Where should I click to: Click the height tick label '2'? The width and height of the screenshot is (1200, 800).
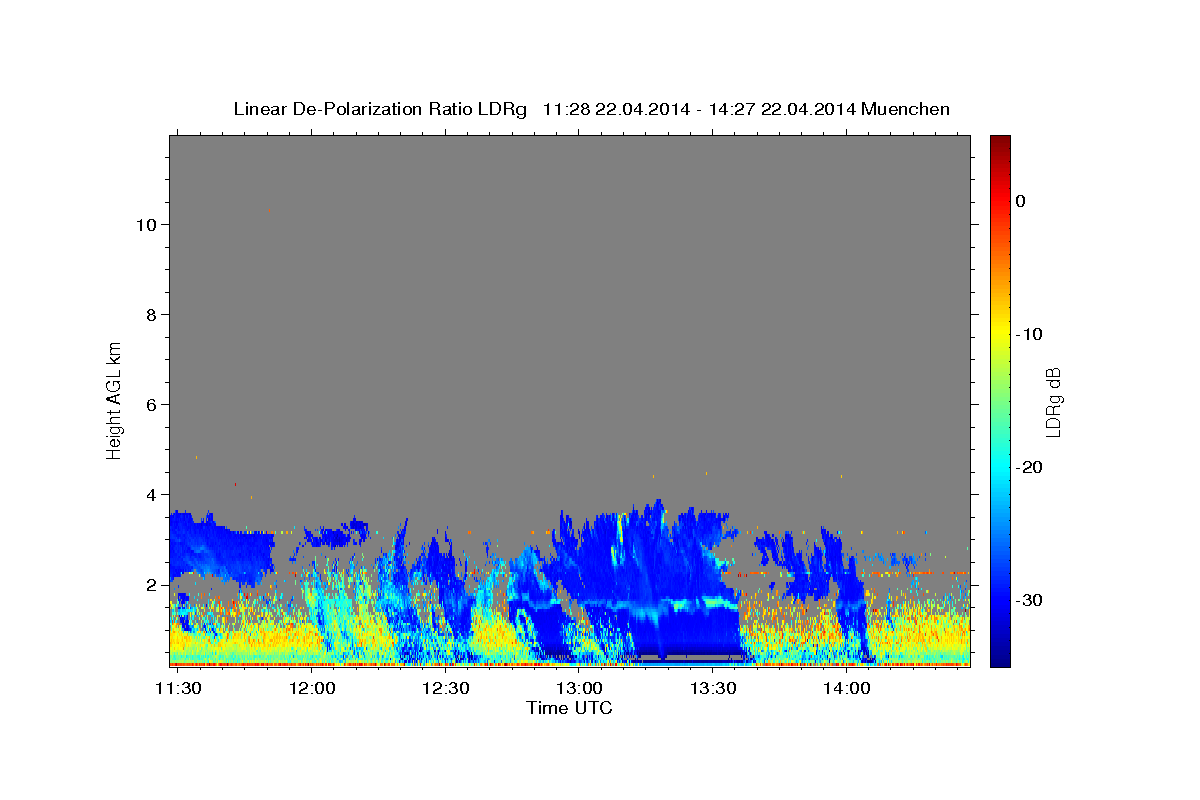click(152, 584)
